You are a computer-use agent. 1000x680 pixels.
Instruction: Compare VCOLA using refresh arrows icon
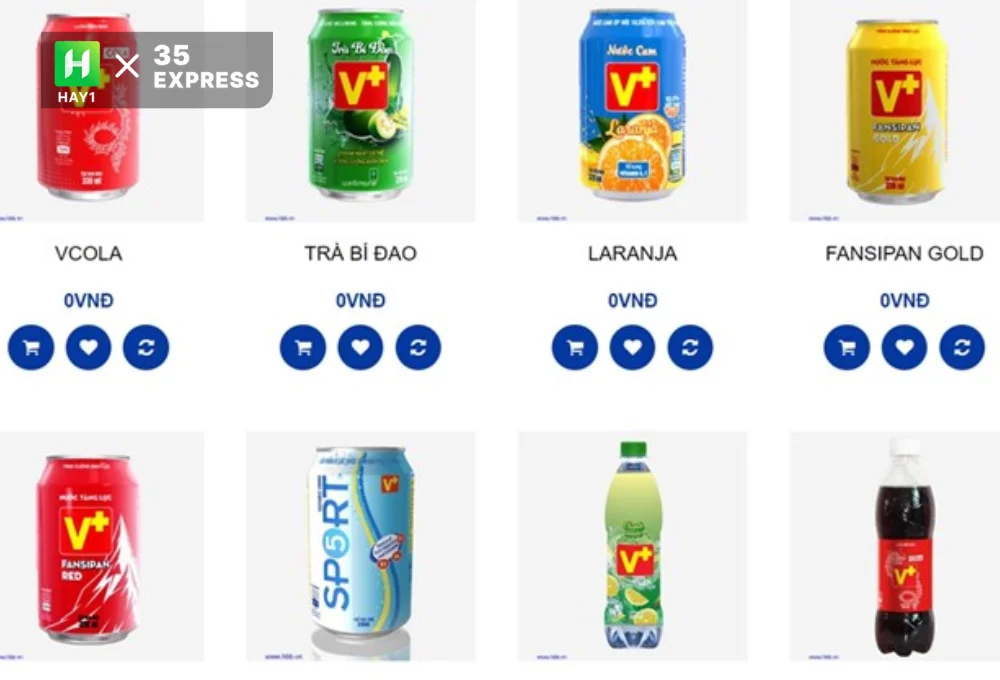coord(146,347)
